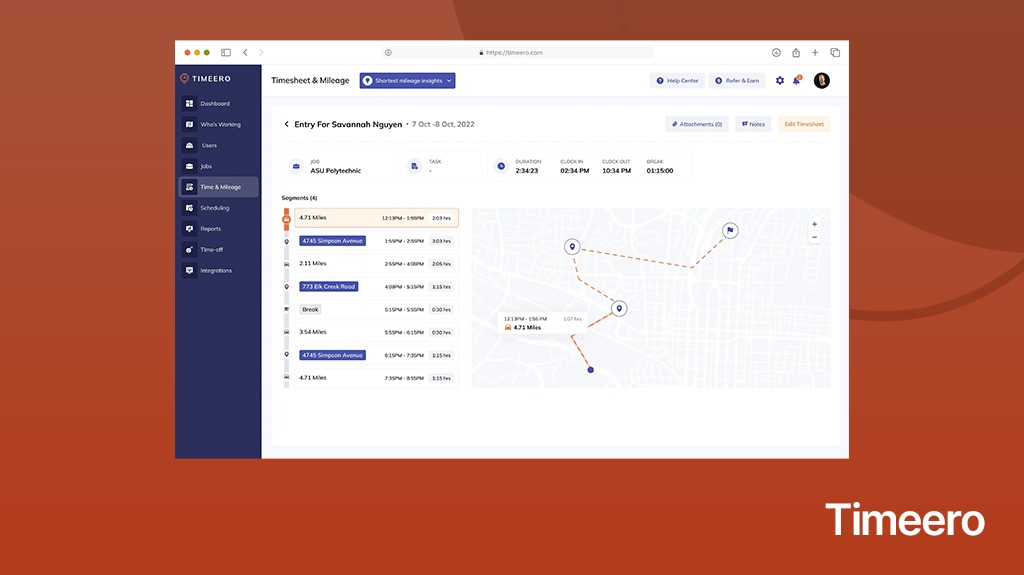Click the clock icon beside Duration
1024x575 pixels.
click(501, 167)
